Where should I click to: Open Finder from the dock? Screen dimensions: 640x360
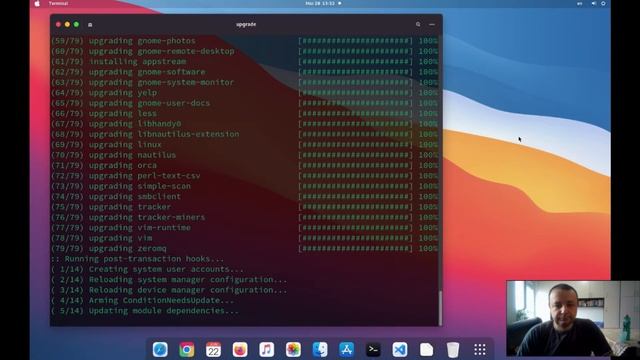pos(320,350)
